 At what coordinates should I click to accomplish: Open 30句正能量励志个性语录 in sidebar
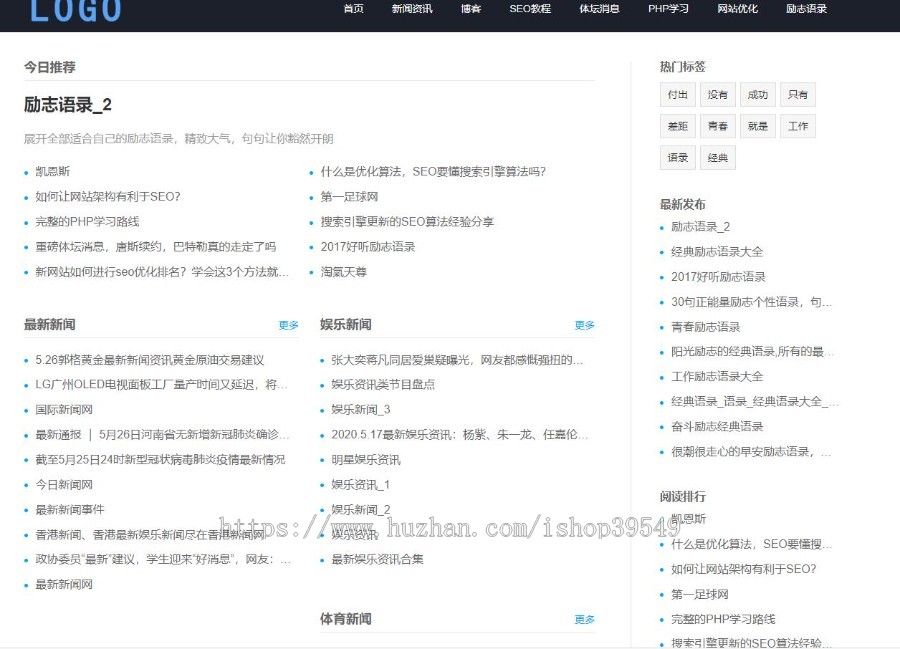click(x=751, y=302)
